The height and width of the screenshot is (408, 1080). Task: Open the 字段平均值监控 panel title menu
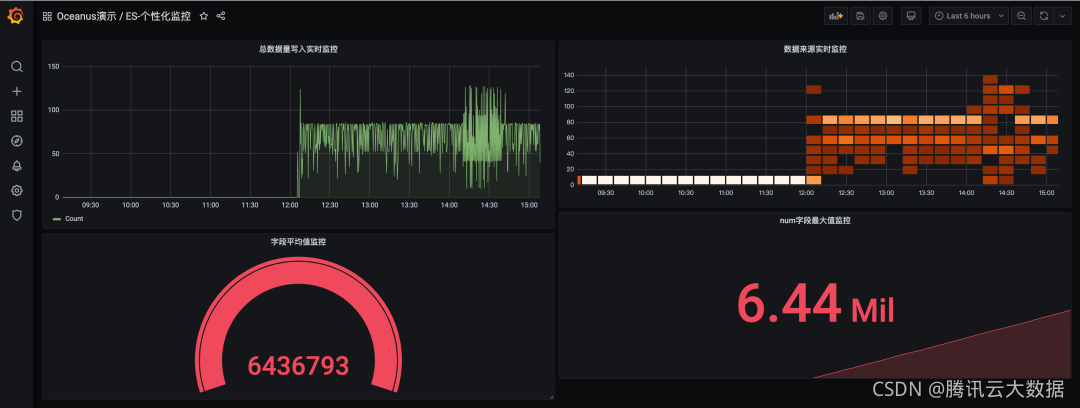298,242
